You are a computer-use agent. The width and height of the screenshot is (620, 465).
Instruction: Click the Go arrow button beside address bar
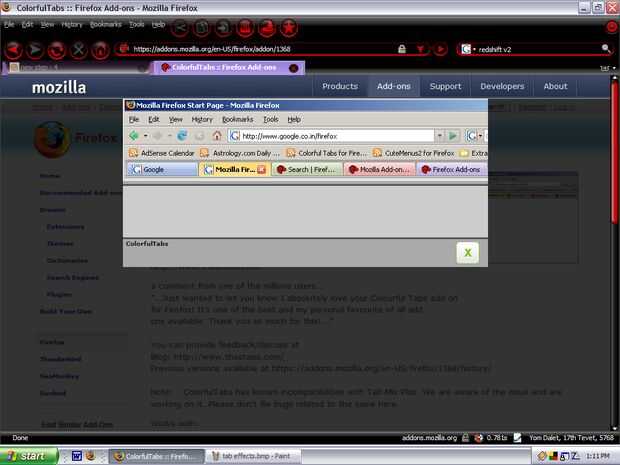click(x=440, y=49)
